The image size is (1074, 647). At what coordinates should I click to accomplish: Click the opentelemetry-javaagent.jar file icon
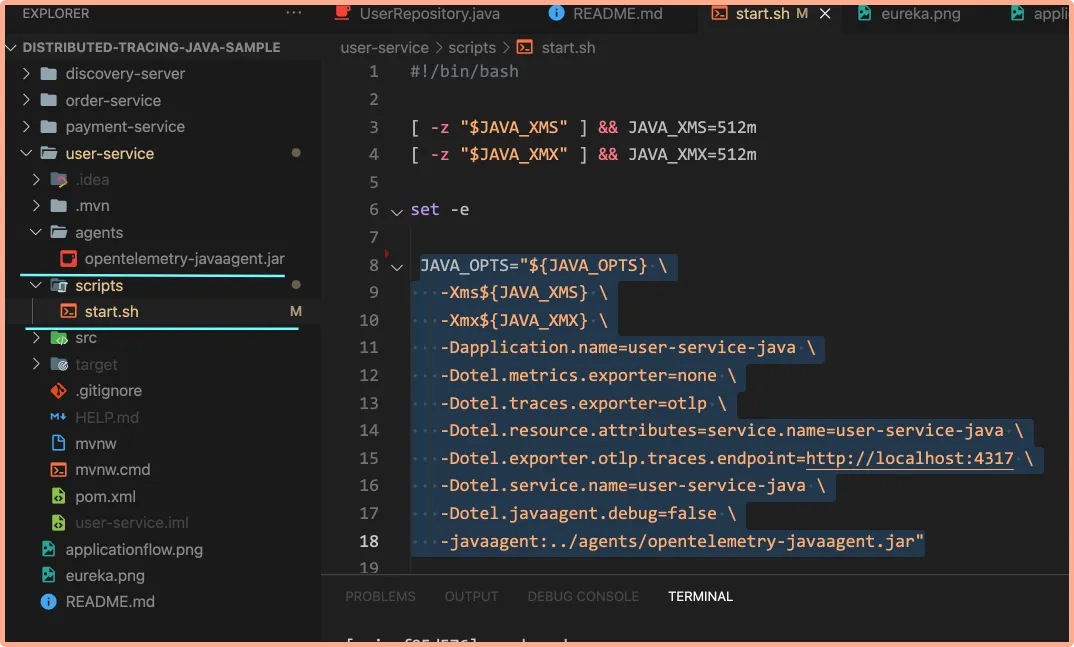(68, 259)
